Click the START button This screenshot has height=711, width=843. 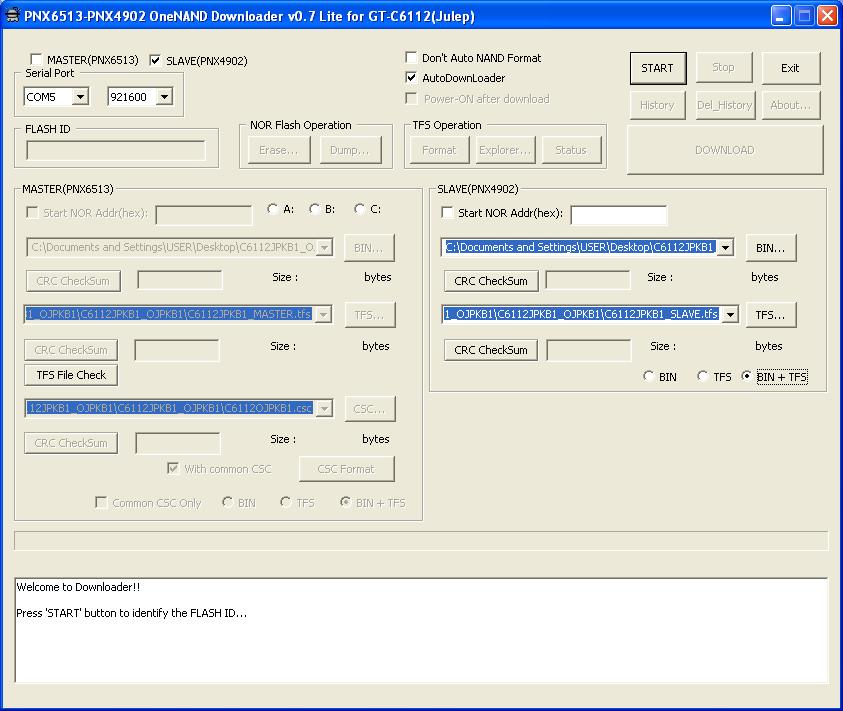pos(658,68)
